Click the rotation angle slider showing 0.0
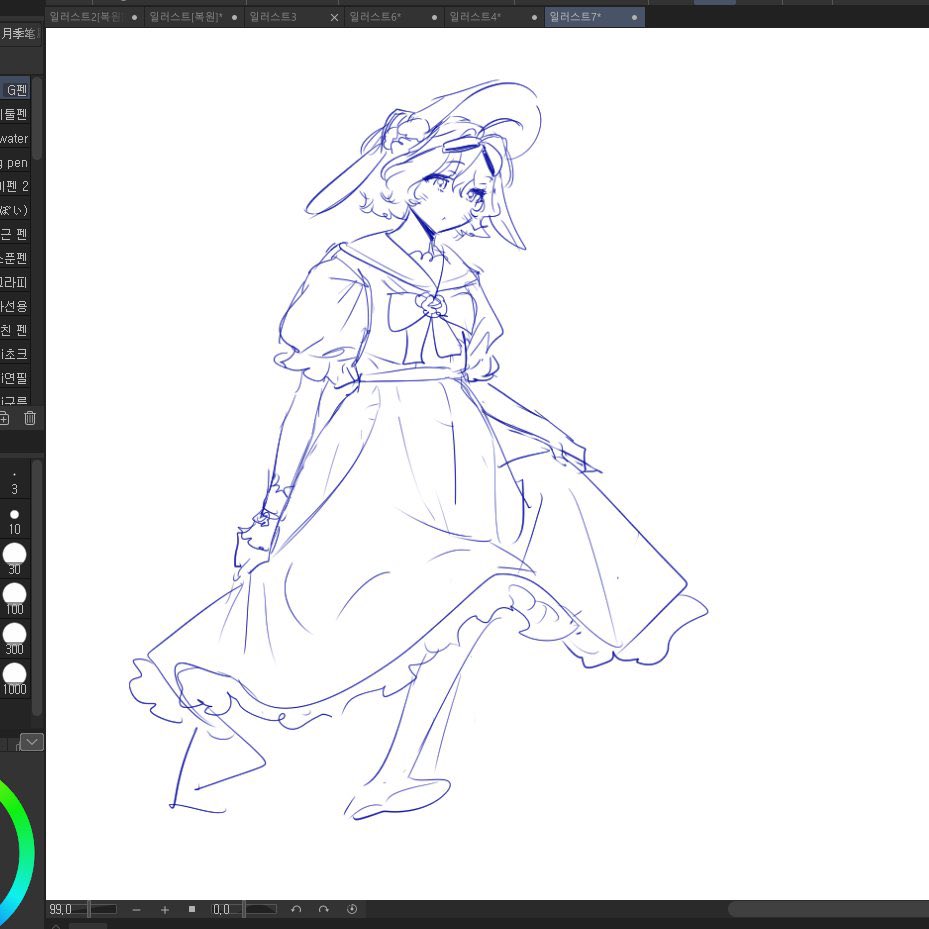Screen dimensions: 929x929 pos(245,909)
